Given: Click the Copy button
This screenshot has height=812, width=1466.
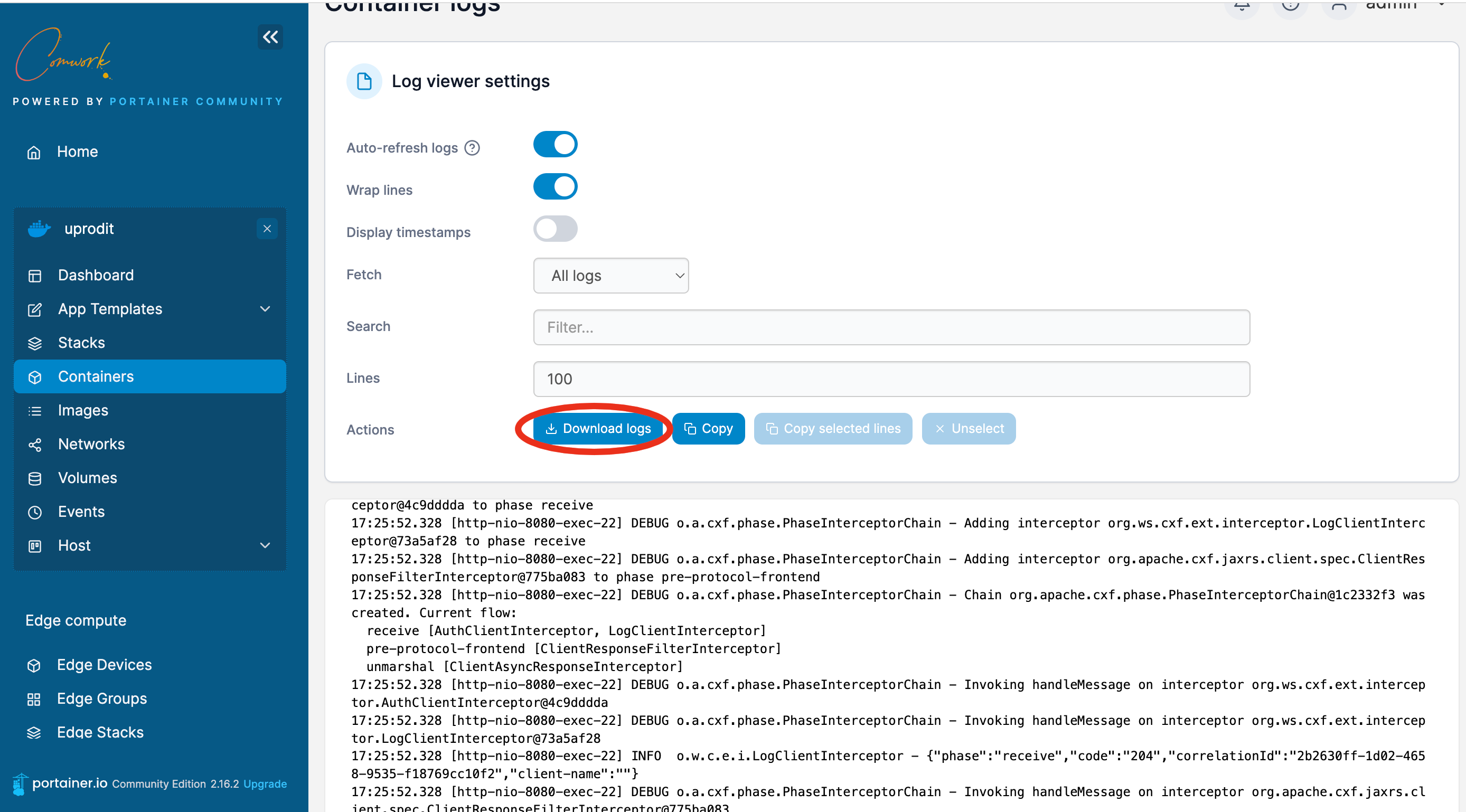Looking at the screenshot, I should tap(709, 428).
